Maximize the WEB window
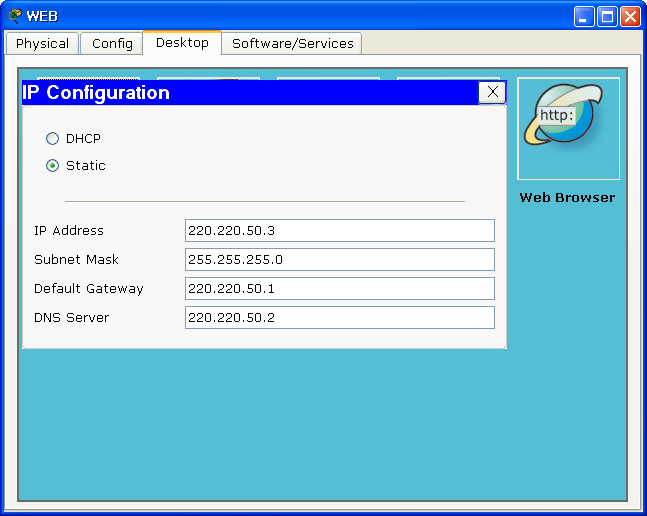 (x=607, y=16)
